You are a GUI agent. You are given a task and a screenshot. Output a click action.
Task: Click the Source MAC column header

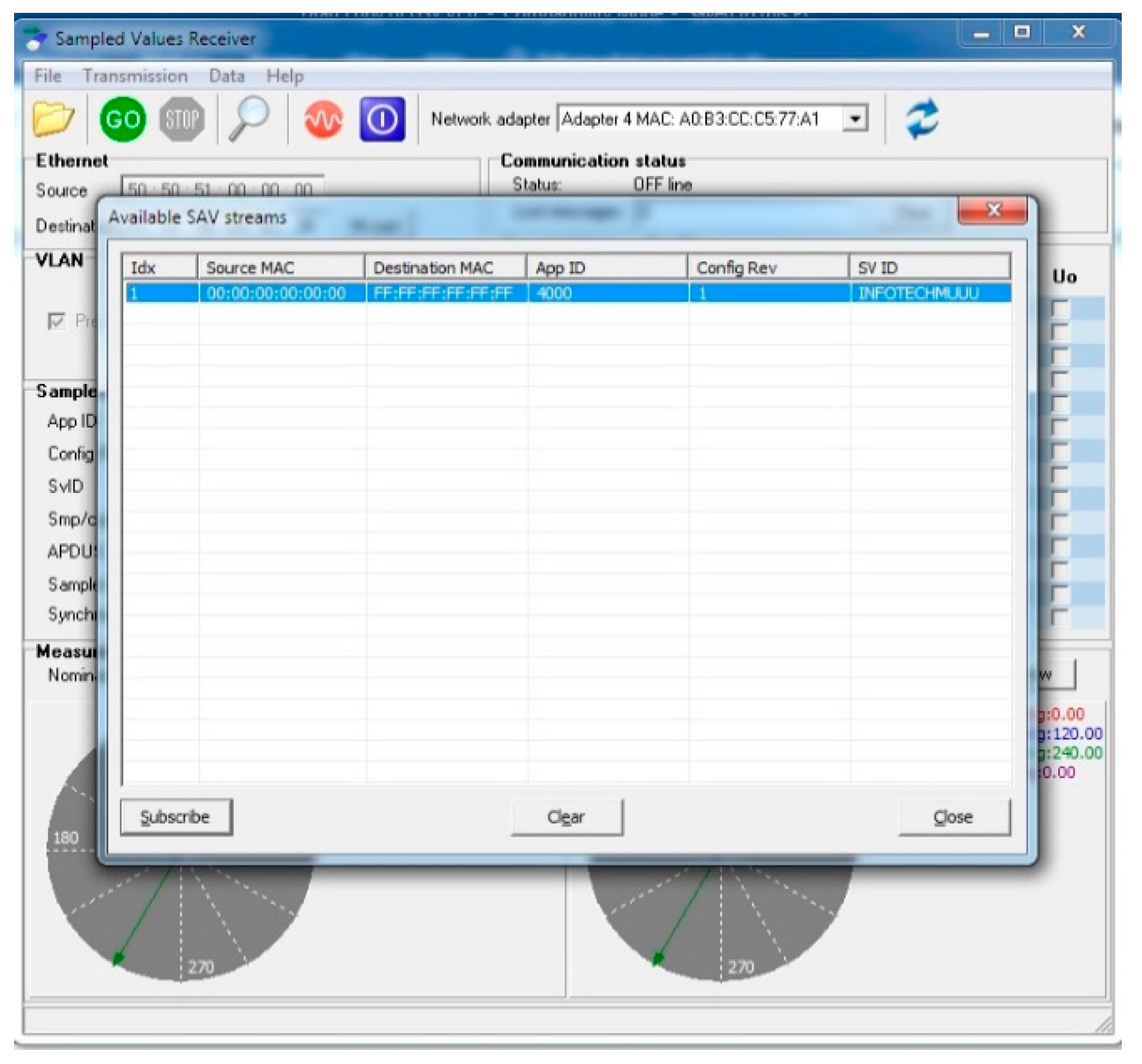pos(281,268)
